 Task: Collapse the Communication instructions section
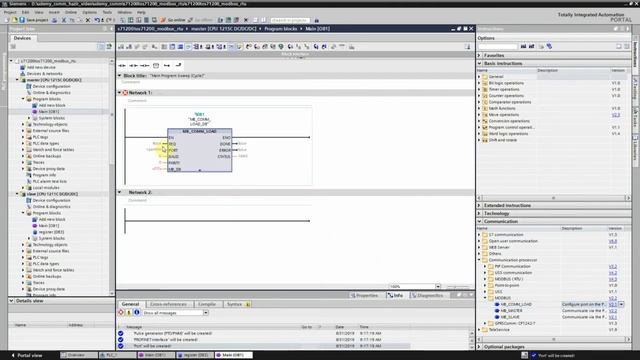[480, 221]
